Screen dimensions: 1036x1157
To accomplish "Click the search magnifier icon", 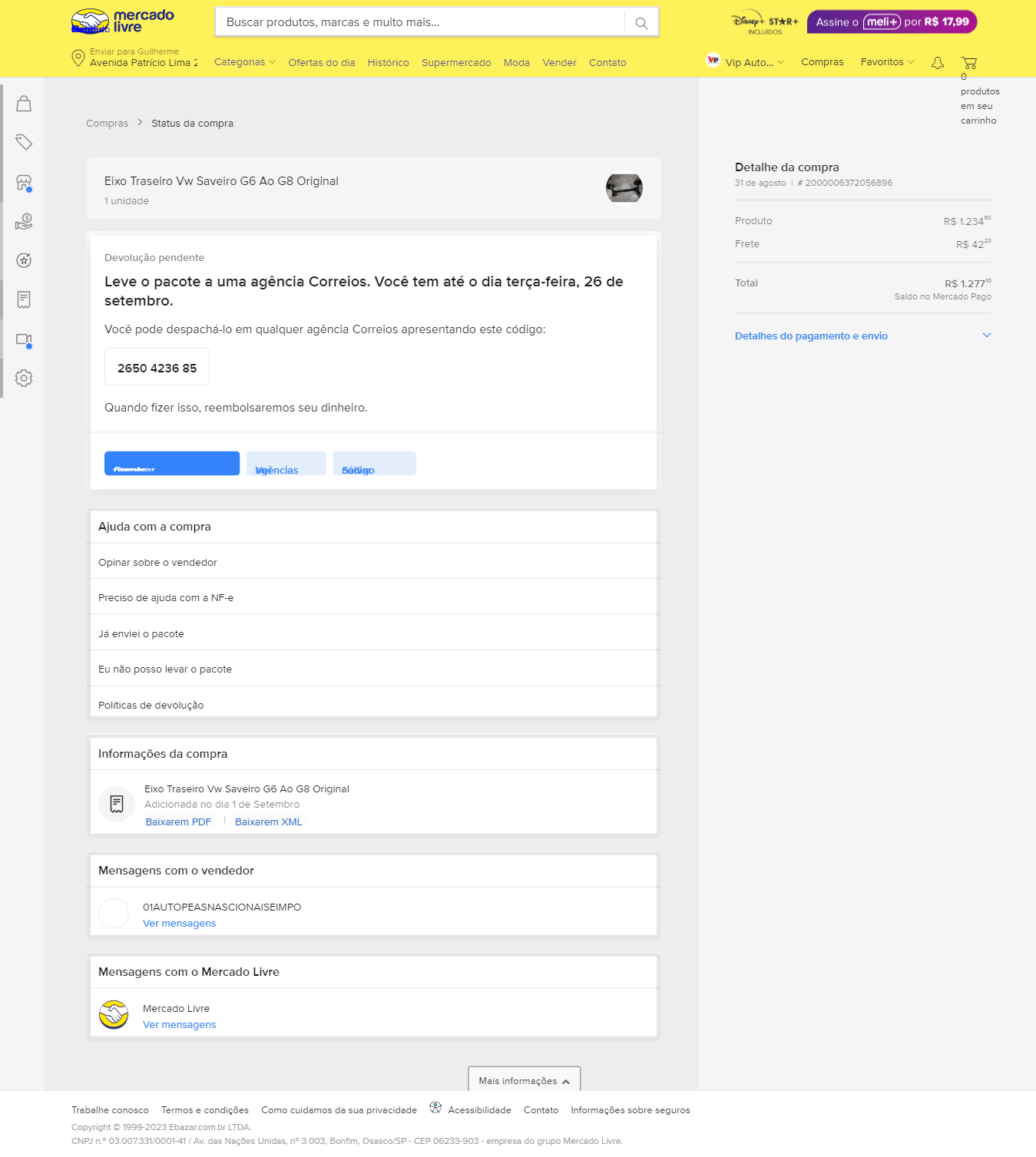I will click(x=641, y=23).
